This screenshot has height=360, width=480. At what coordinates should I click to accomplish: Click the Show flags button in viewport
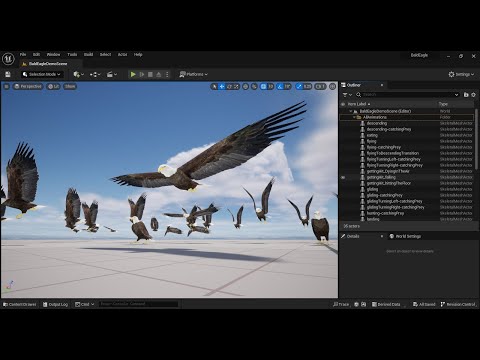tap(70, 86)
